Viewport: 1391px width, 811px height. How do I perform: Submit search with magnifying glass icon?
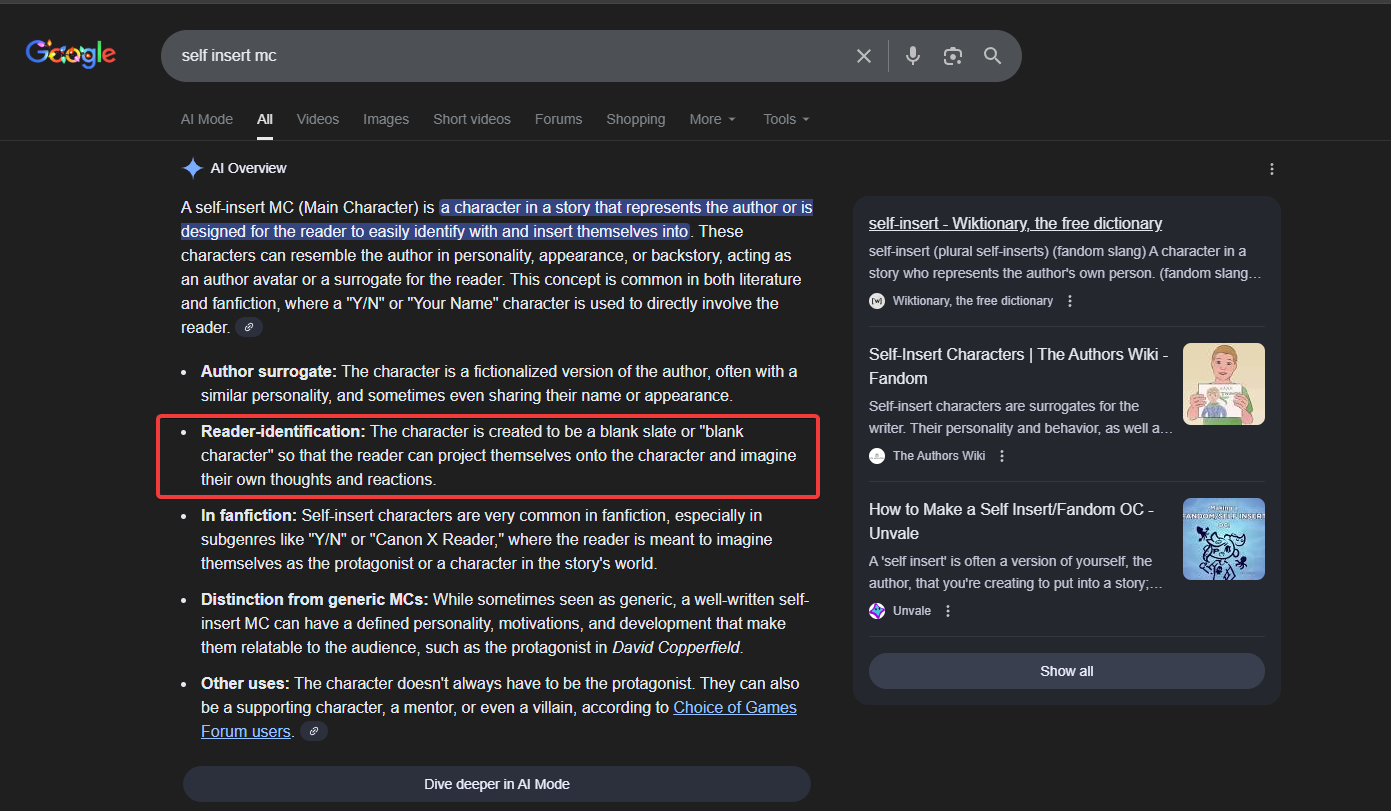point(992,56)
